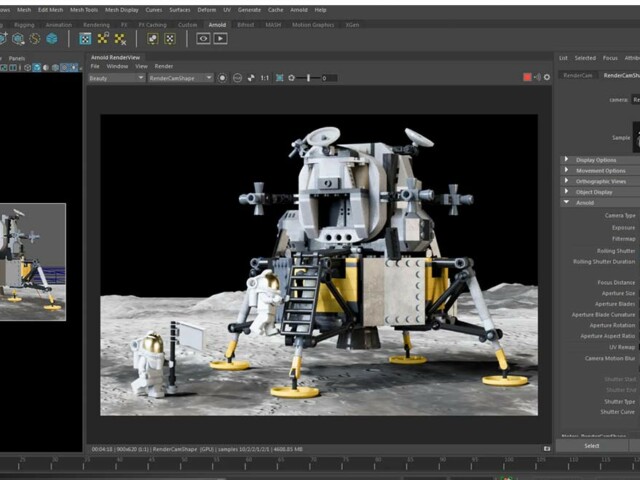Expand the Display Options section
Image resolution: width=640 pixels, height=480 pixels.
tap(596, 159)
